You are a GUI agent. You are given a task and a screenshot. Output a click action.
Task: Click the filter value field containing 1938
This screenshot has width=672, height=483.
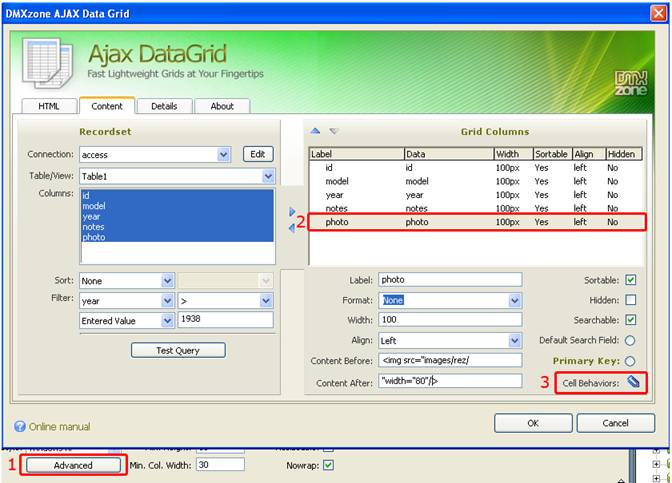225,319
